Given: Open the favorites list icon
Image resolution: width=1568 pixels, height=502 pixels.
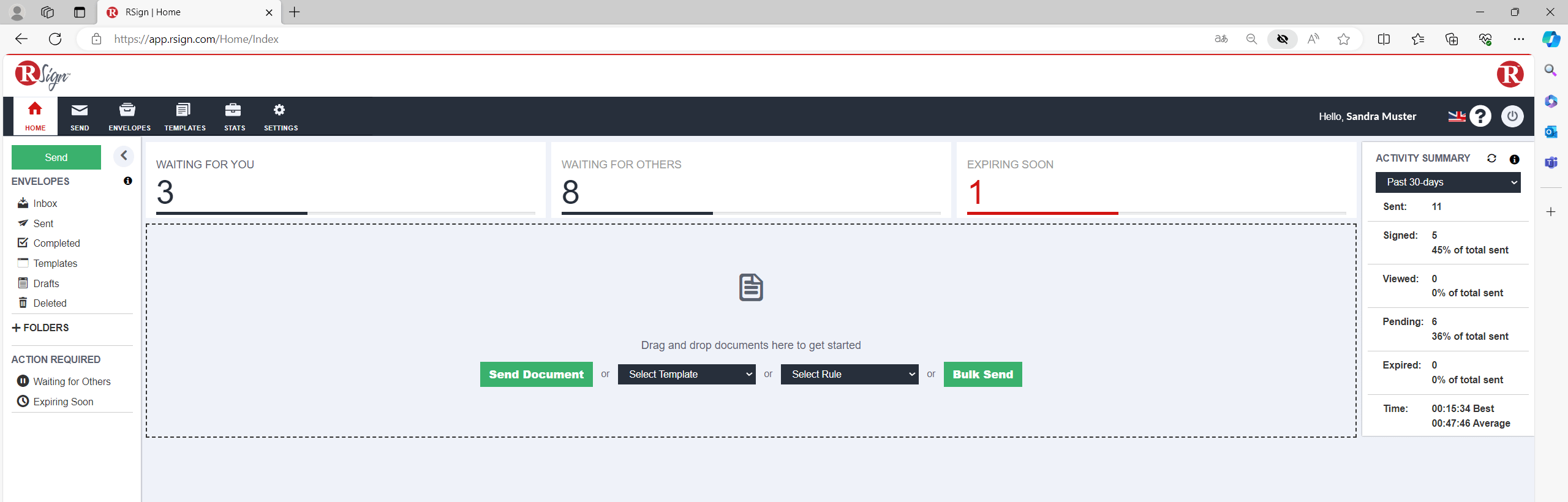Looking at the screenshot, I should pyautogui.click(x=1417, y=39).
